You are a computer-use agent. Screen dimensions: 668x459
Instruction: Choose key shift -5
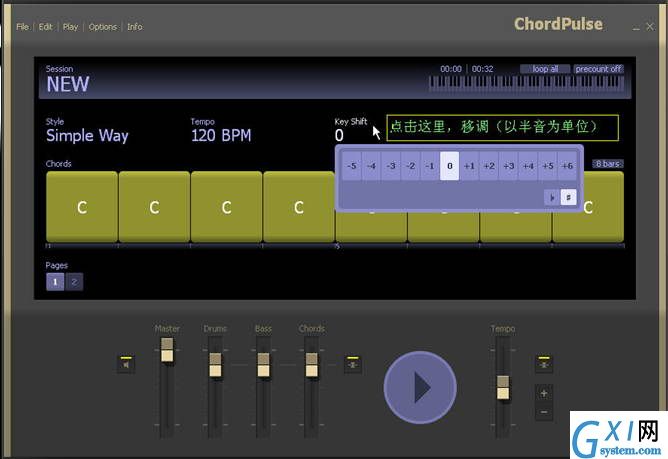pyautogui.click(x=351, y=166)
